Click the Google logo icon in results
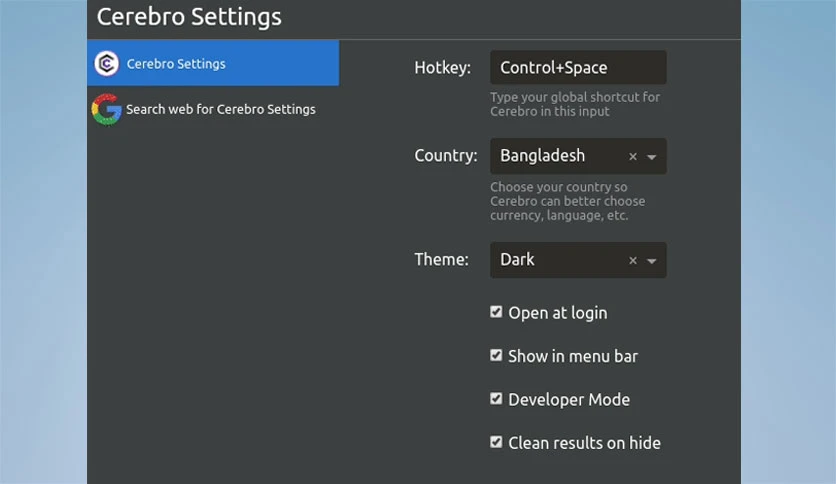The image size is (836, 484). tap(107, 109)
